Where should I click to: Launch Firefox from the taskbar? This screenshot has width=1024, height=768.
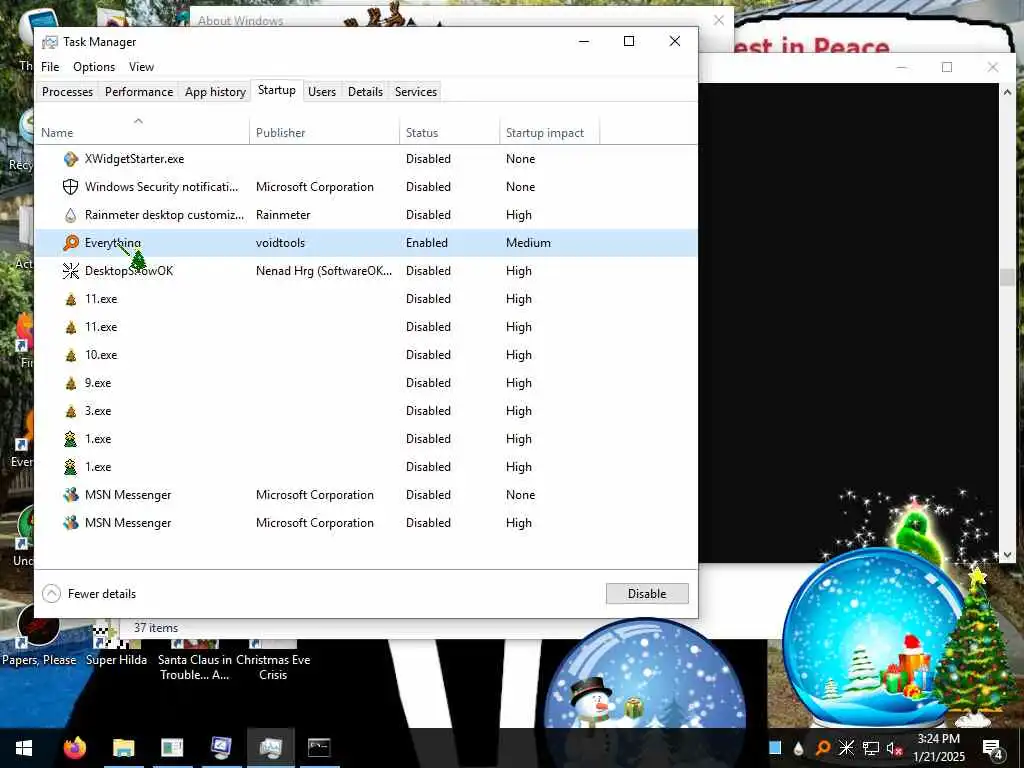tap(74, 748)
